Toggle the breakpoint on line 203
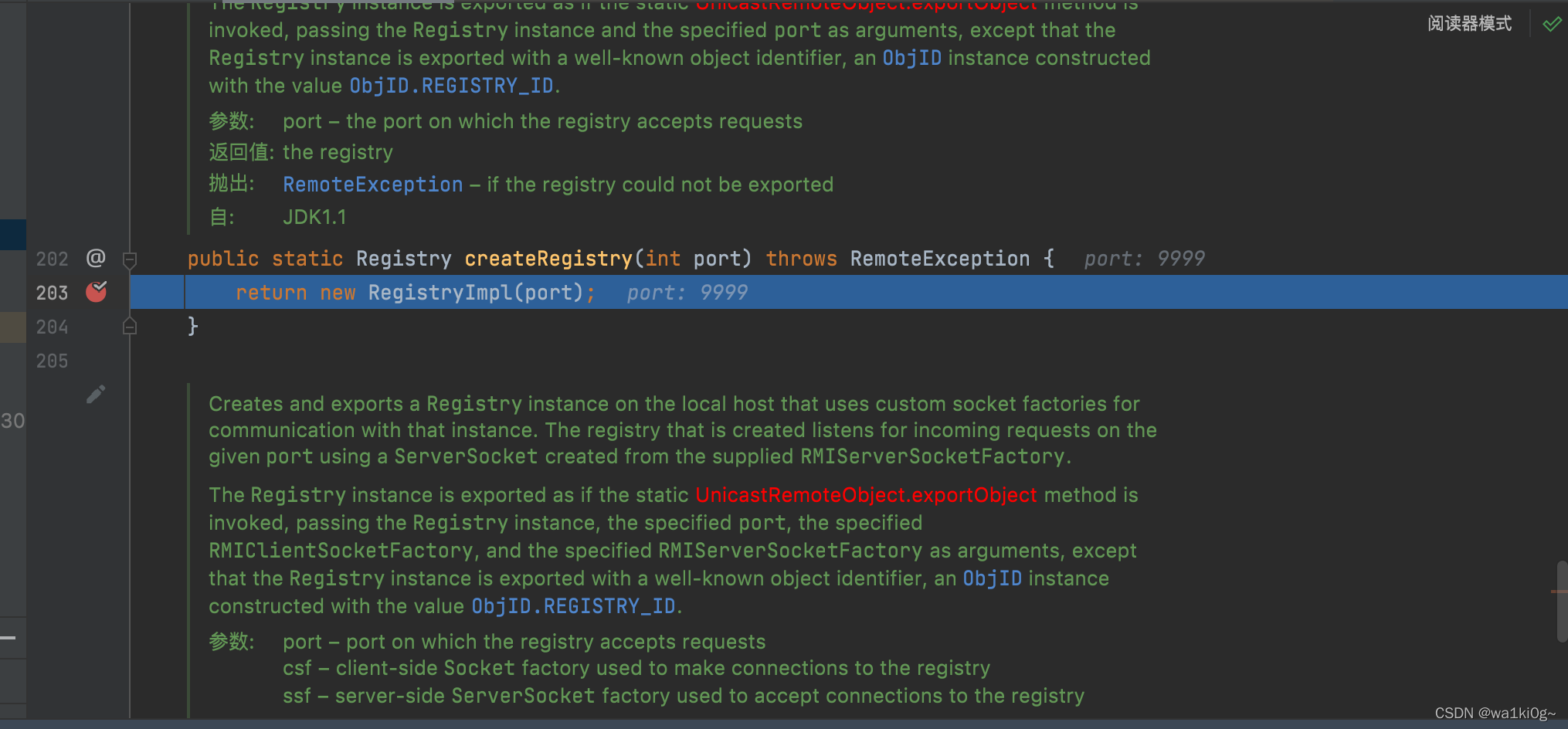Viewport: 1568px width, 729px height. pos(97,292)
